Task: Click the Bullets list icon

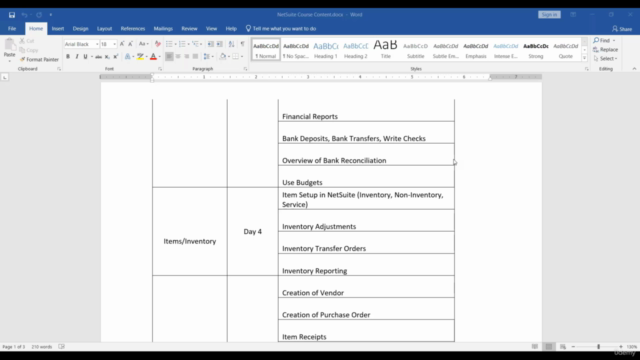Action: (169, 44)
